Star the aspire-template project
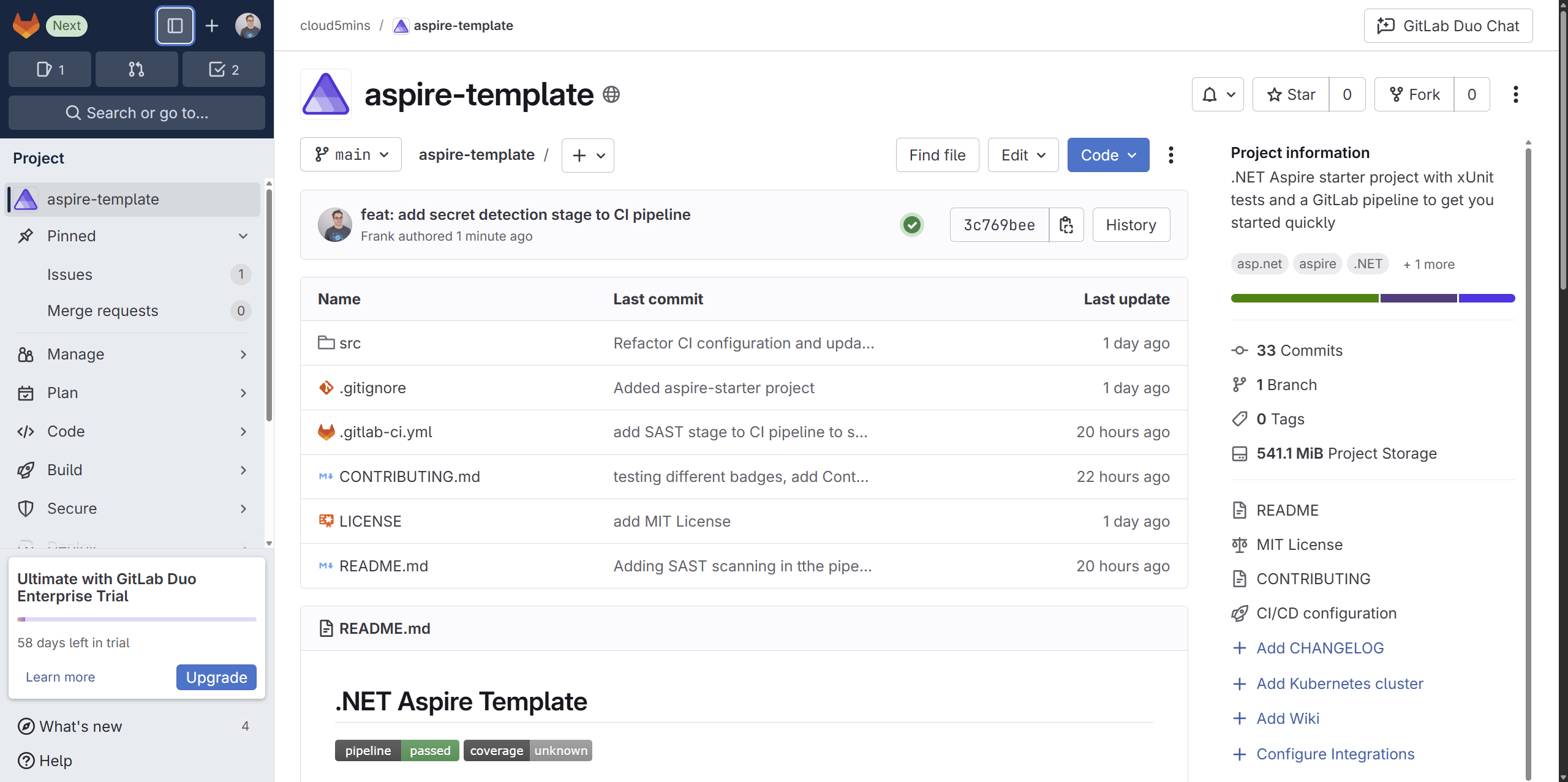The image size is (1568, 782). point(1291,94)
